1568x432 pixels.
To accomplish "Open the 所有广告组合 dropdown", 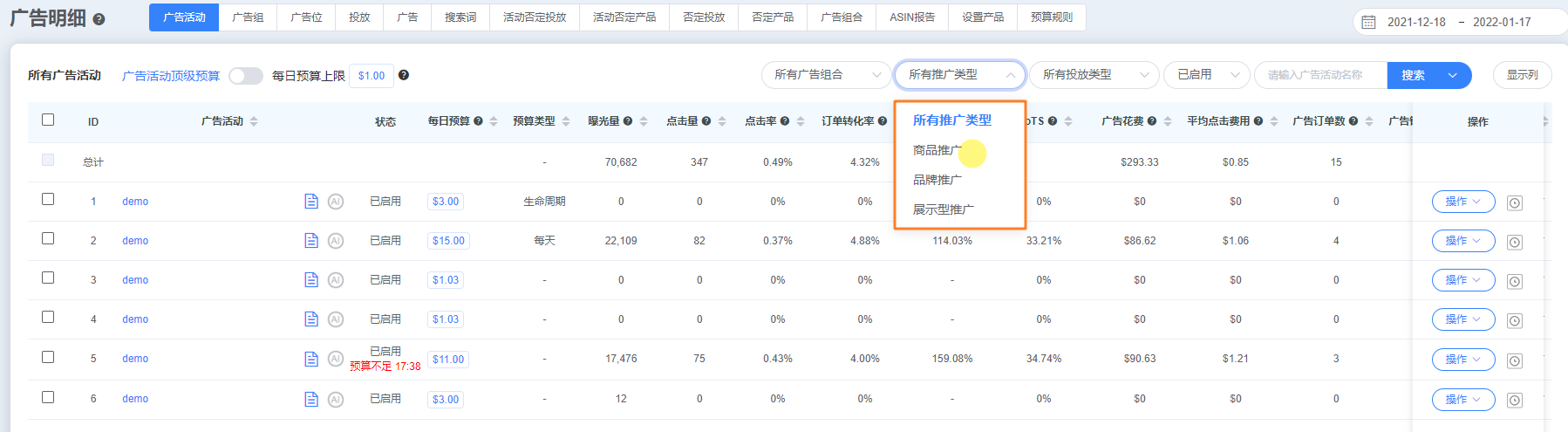I will [826, 75].
